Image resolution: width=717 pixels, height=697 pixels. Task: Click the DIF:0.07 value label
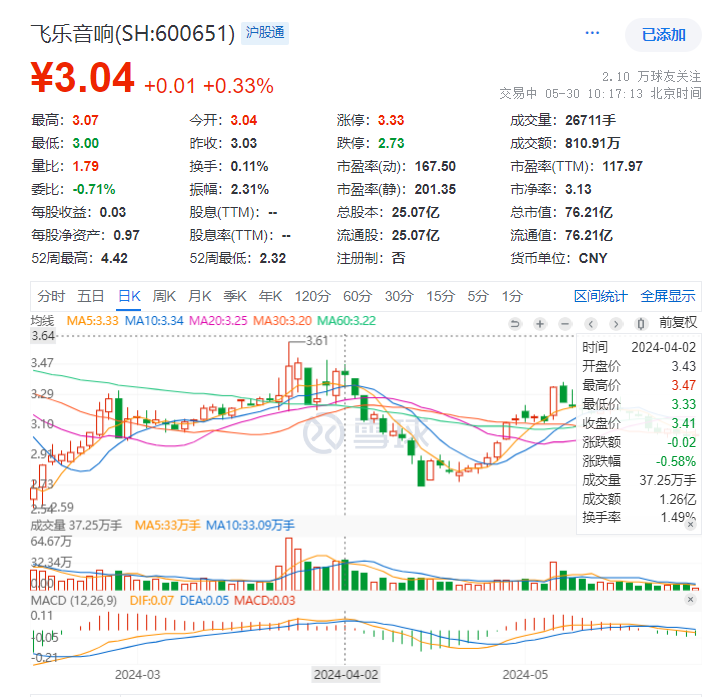[151, 600]
